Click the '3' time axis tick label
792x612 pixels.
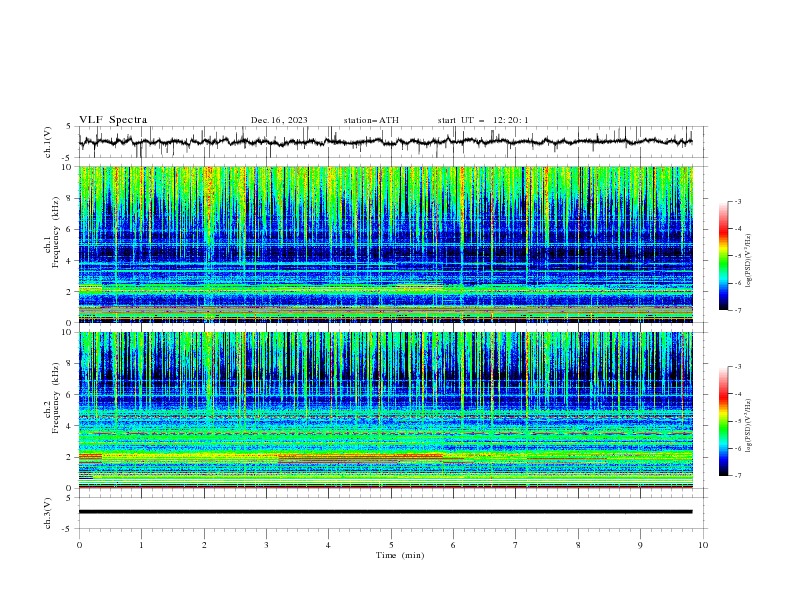[266, 545]
